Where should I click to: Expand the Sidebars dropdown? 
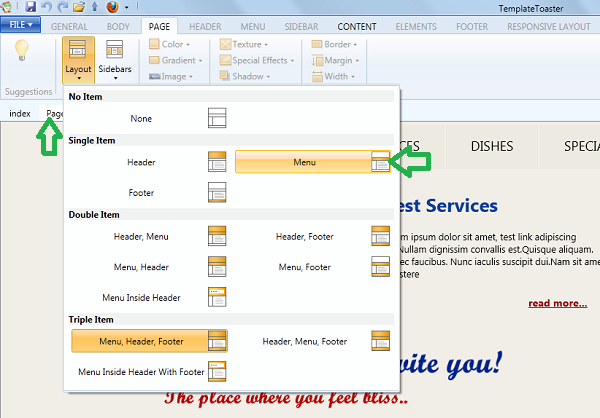(115, 61)
